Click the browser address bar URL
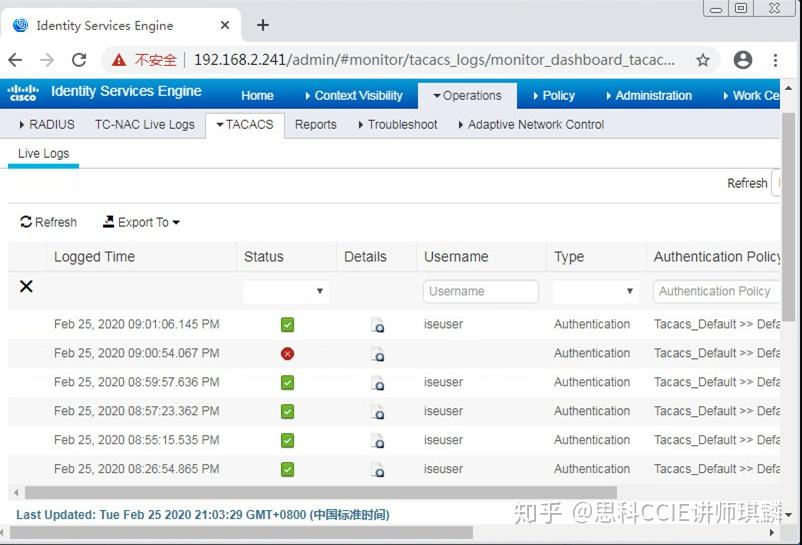 click(x=434, y=60)
